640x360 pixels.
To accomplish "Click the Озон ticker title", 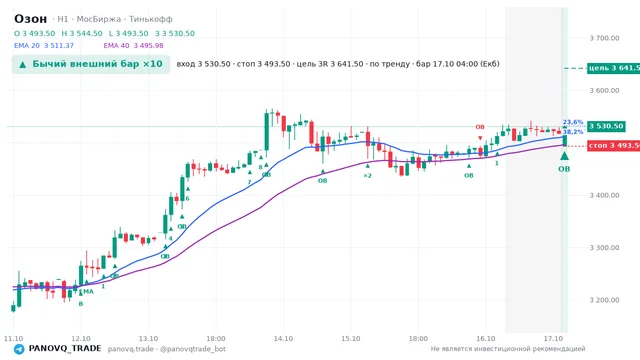I will coord(31,19).
